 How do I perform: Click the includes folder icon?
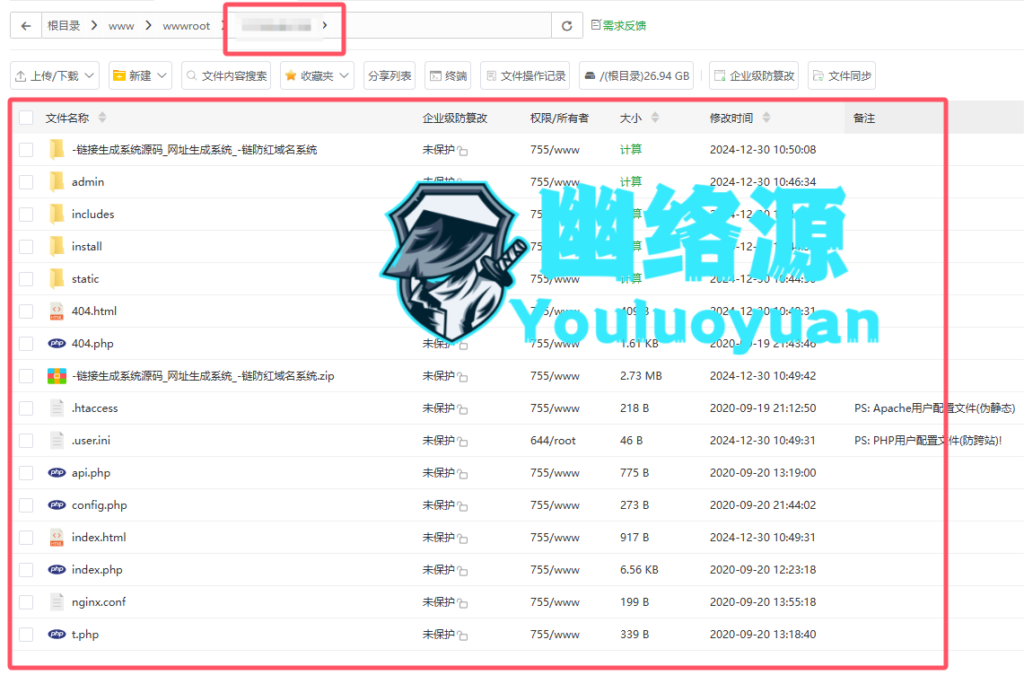pos(57,213)
